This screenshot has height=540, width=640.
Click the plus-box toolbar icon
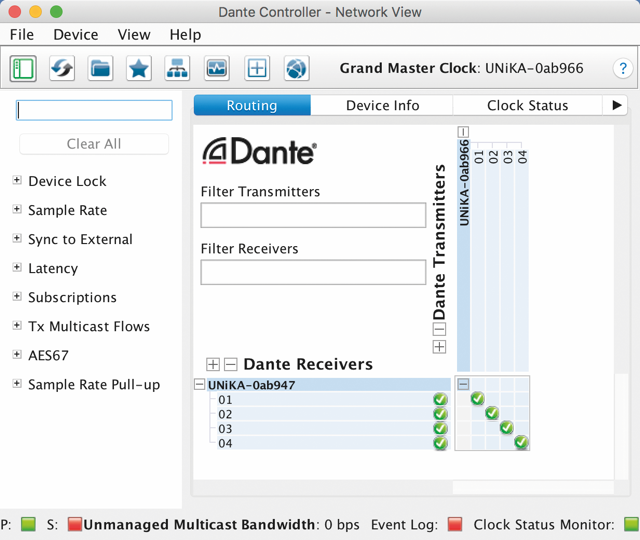pyautogui.click(x=257, y=68)
